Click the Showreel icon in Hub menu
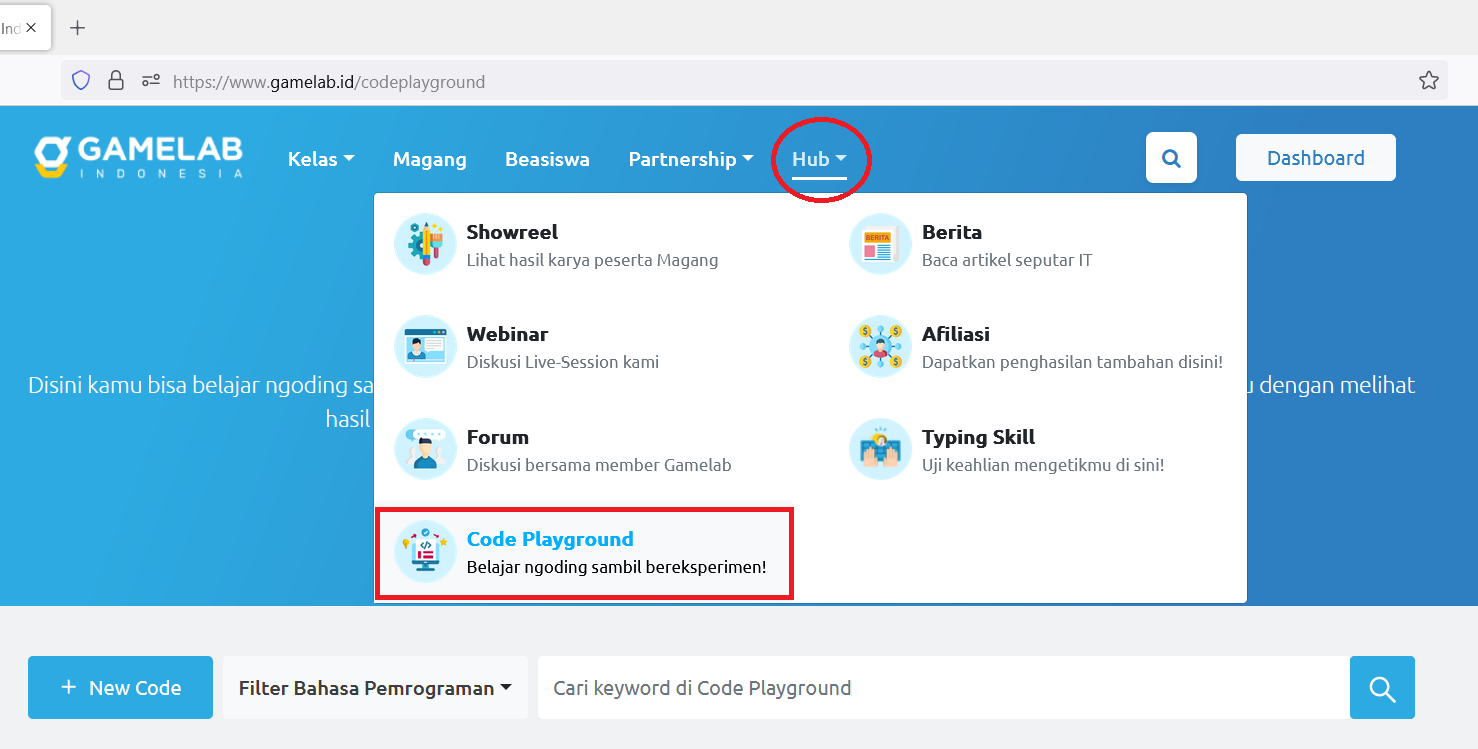The width and height of the screenshot is (1478, 749). (424, 243)
